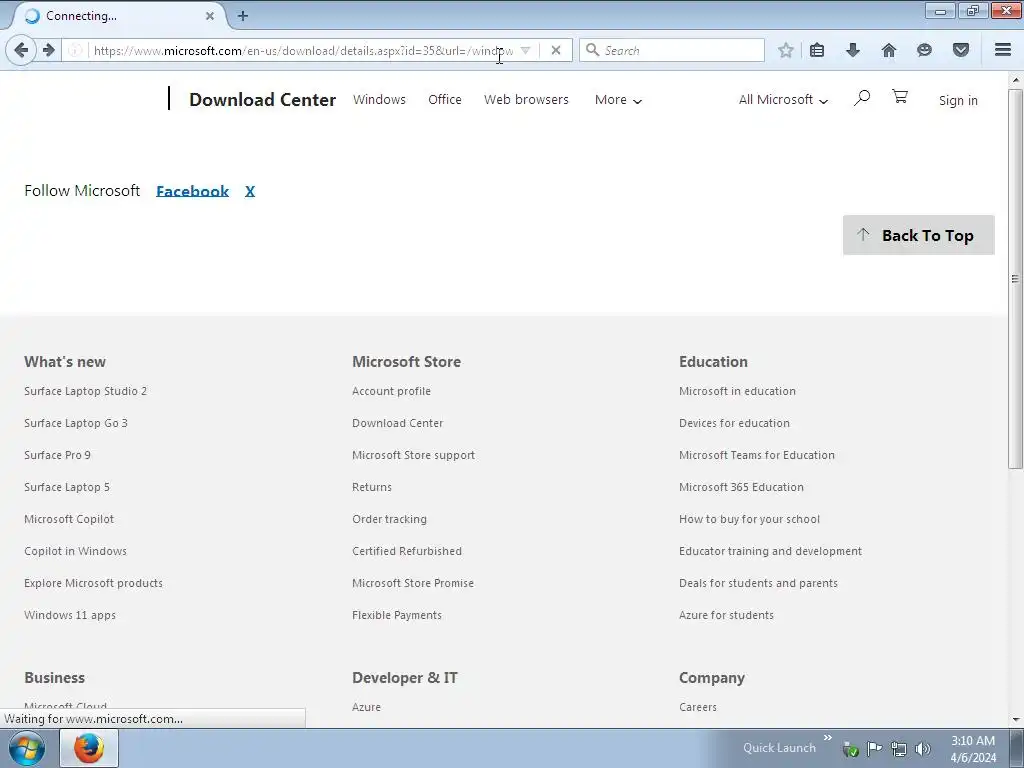Open Educator training and development link
Viewport: 1024px width, 768px height.
(771, 551)
